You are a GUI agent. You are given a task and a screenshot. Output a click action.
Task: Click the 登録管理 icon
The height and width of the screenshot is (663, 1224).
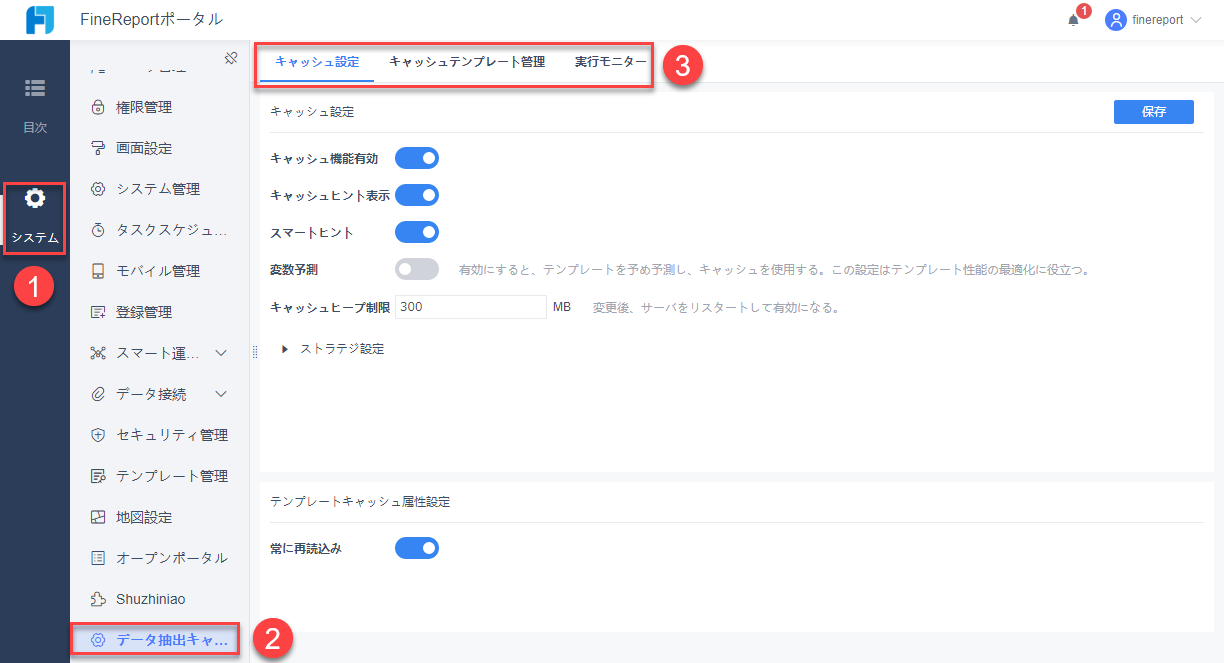(98, 312)
